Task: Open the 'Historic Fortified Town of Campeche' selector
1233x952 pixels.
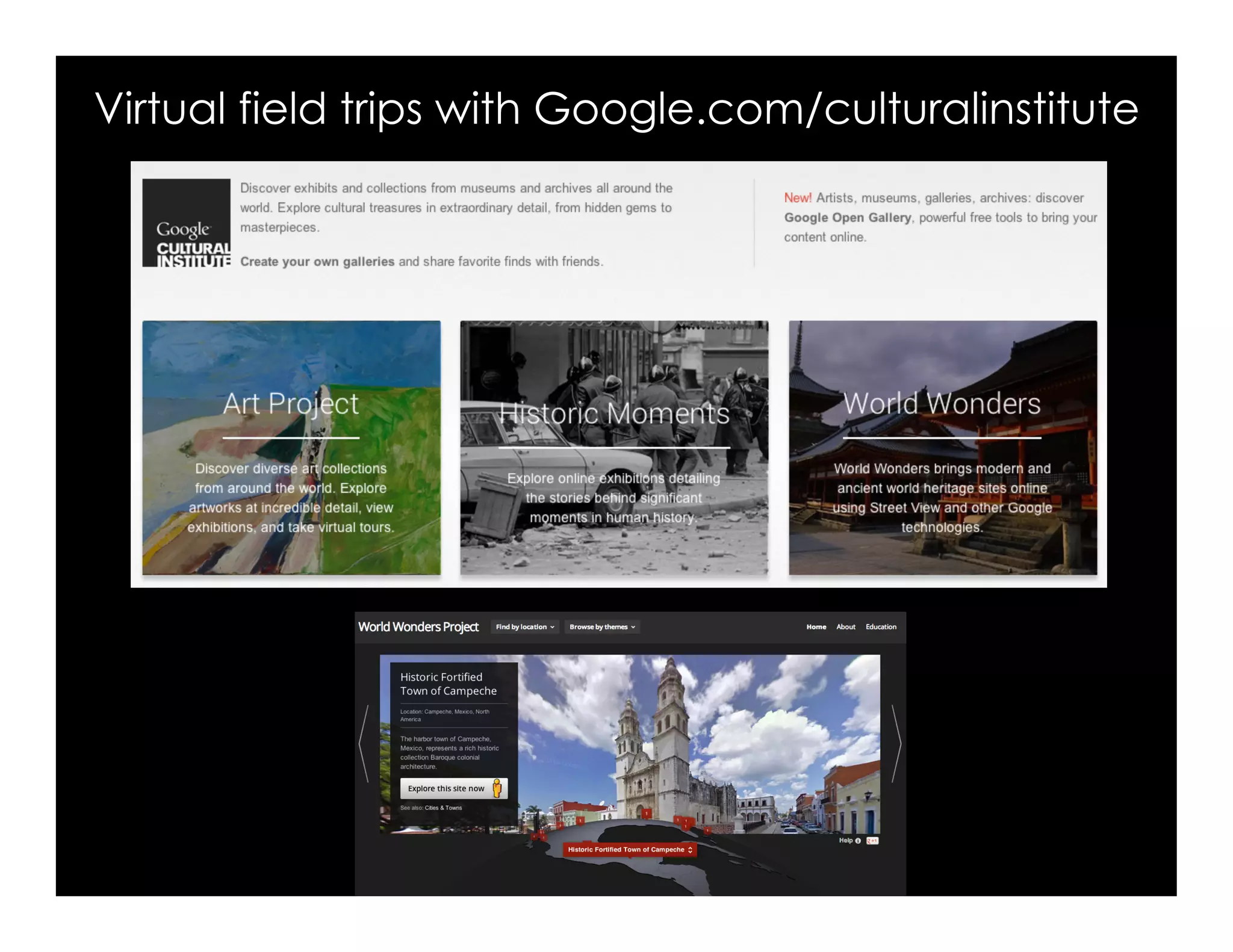Action: click(x=630, y=850)
